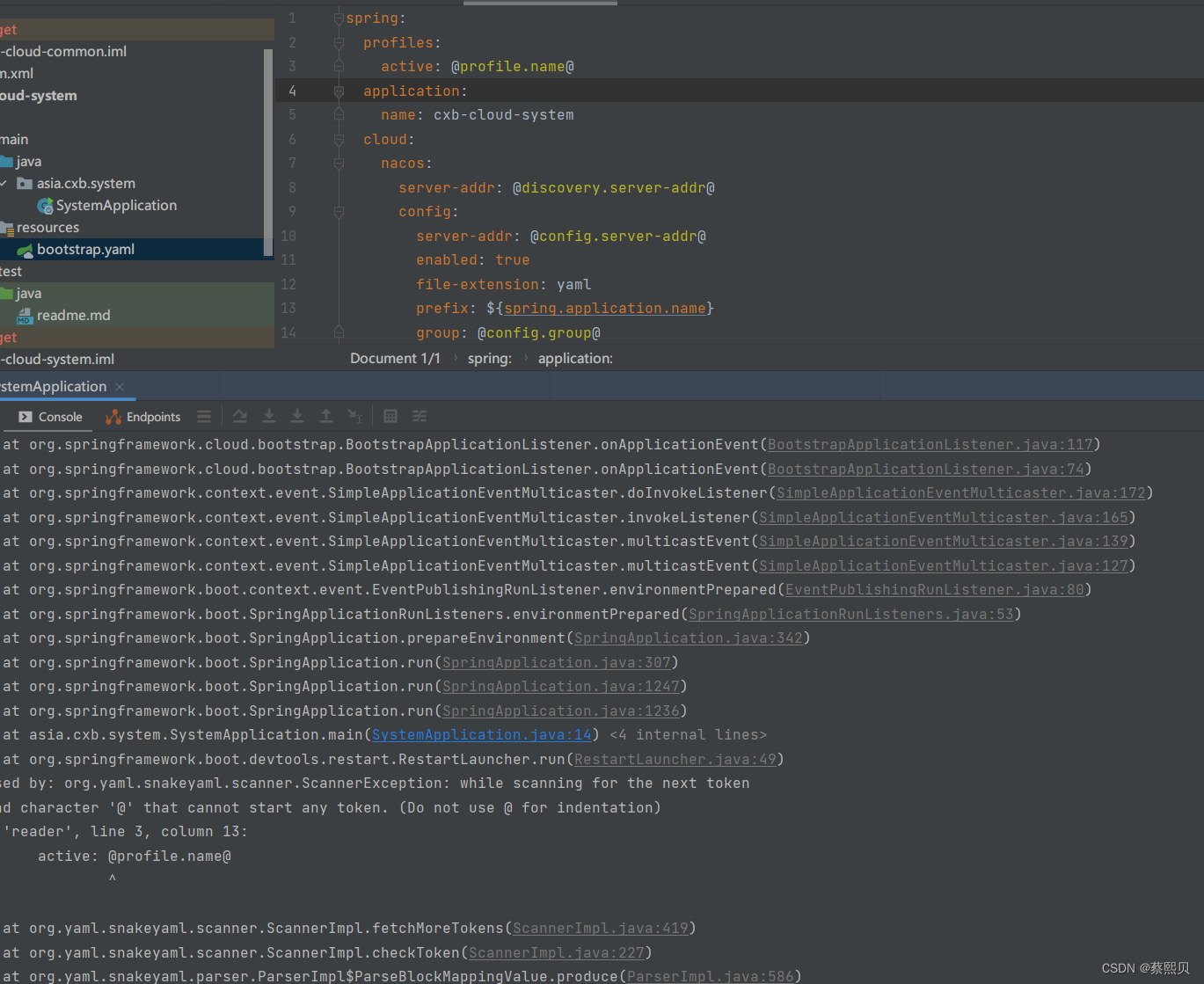Image resolution: width=1204 pixels, height=984 pixels.
Task: Click the bootstrap.yaml Spring leaf icon
Action: coord(25,251)
